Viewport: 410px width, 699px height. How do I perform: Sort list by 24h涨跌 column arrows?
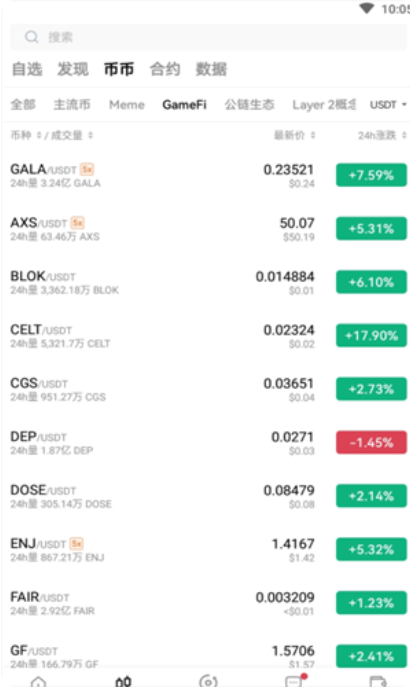coord(404,135)
